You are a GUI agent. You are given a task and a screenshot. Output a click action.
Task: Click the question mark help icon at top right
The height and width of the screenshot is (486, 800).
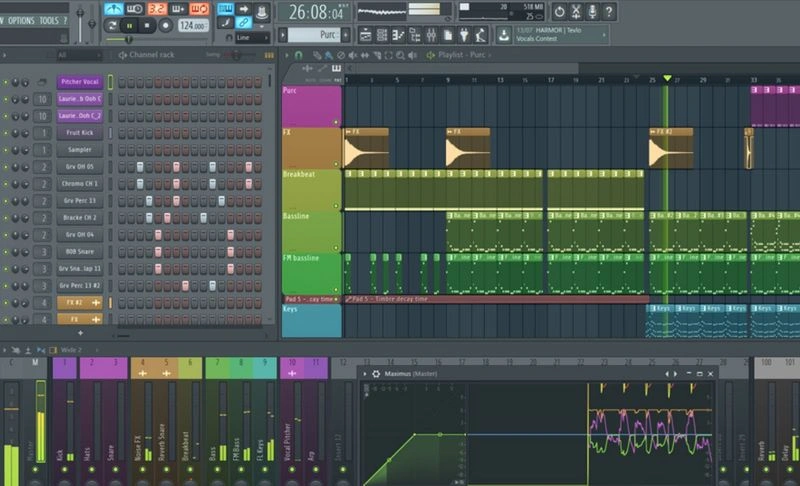[609, 11]
